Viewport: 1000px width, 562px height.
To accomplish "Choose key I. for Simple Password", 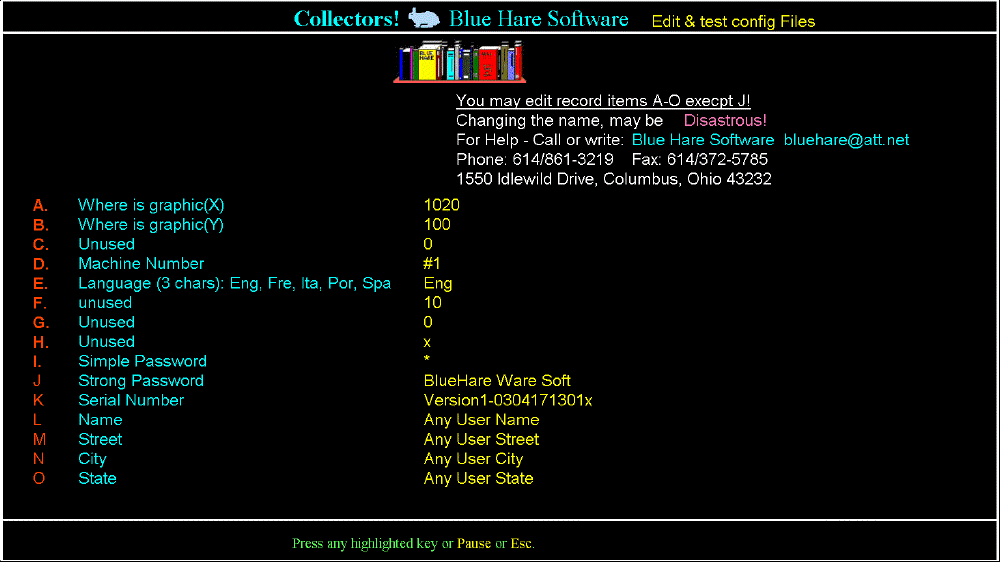I will coord(37,362).
